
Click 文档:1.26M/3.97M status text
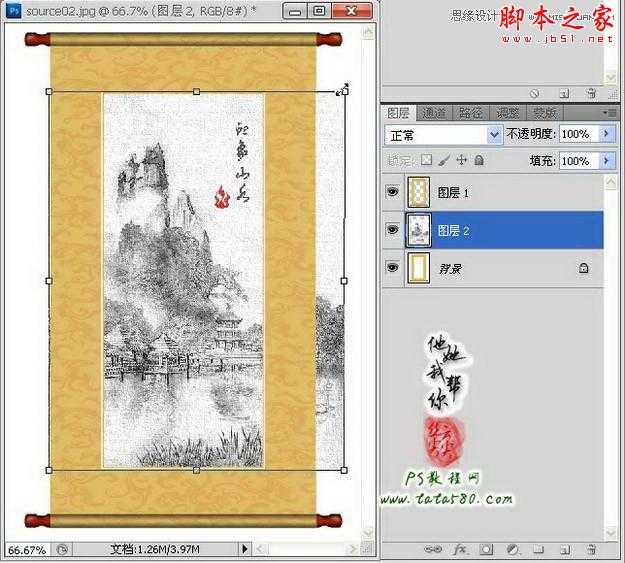click(155, 550)
